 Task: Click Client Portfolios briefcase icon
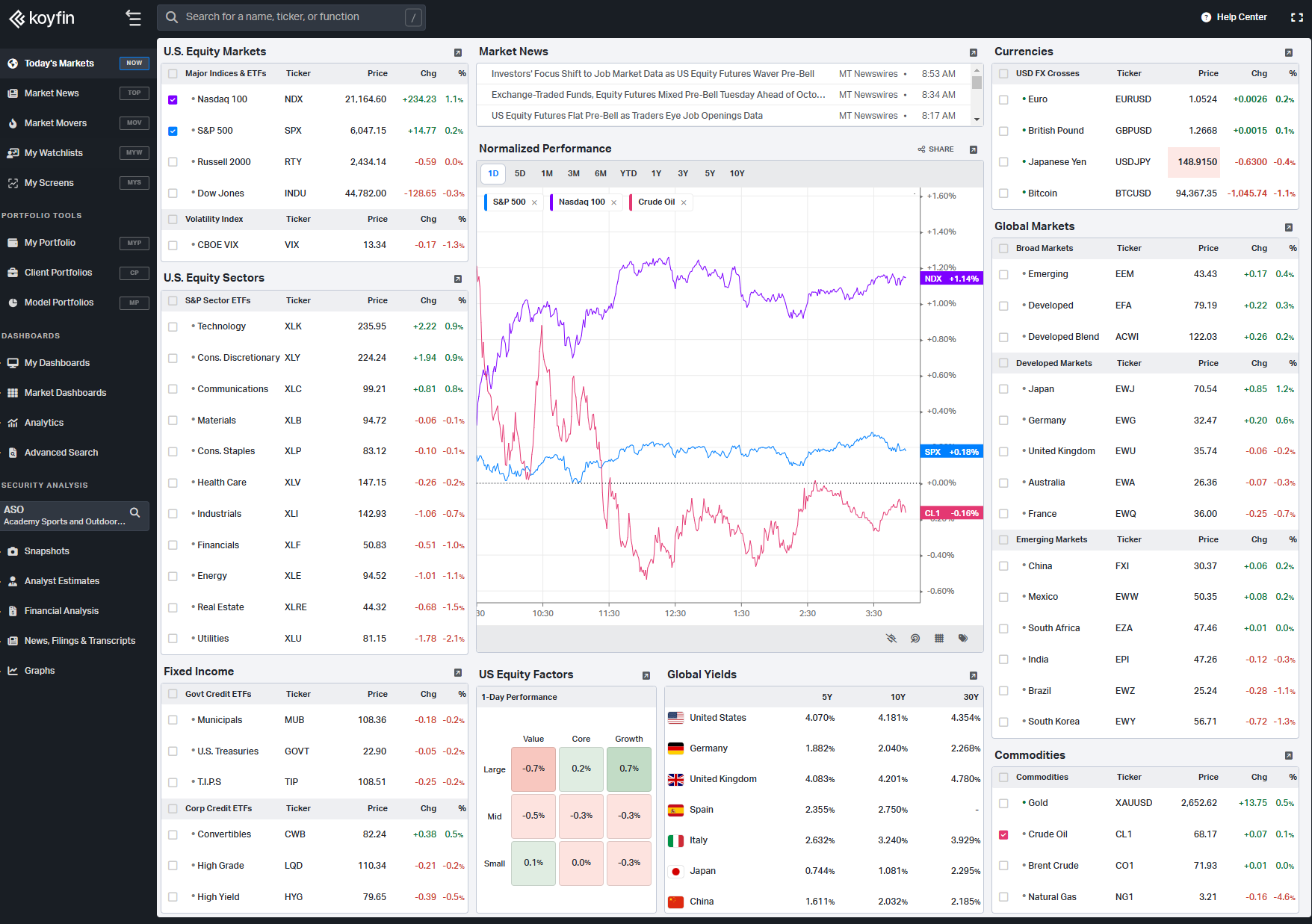coord(13,273)
